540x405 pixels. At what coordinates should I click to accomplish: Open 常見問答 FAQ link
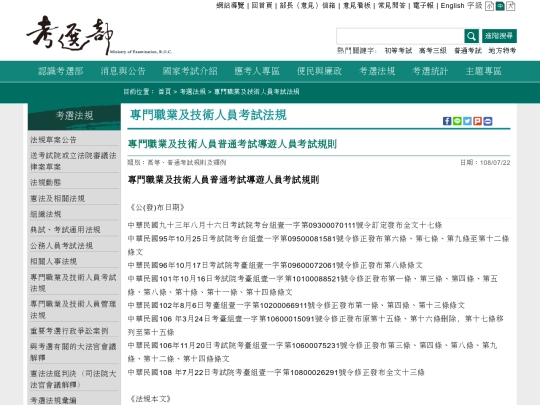[x=392, y=6]
